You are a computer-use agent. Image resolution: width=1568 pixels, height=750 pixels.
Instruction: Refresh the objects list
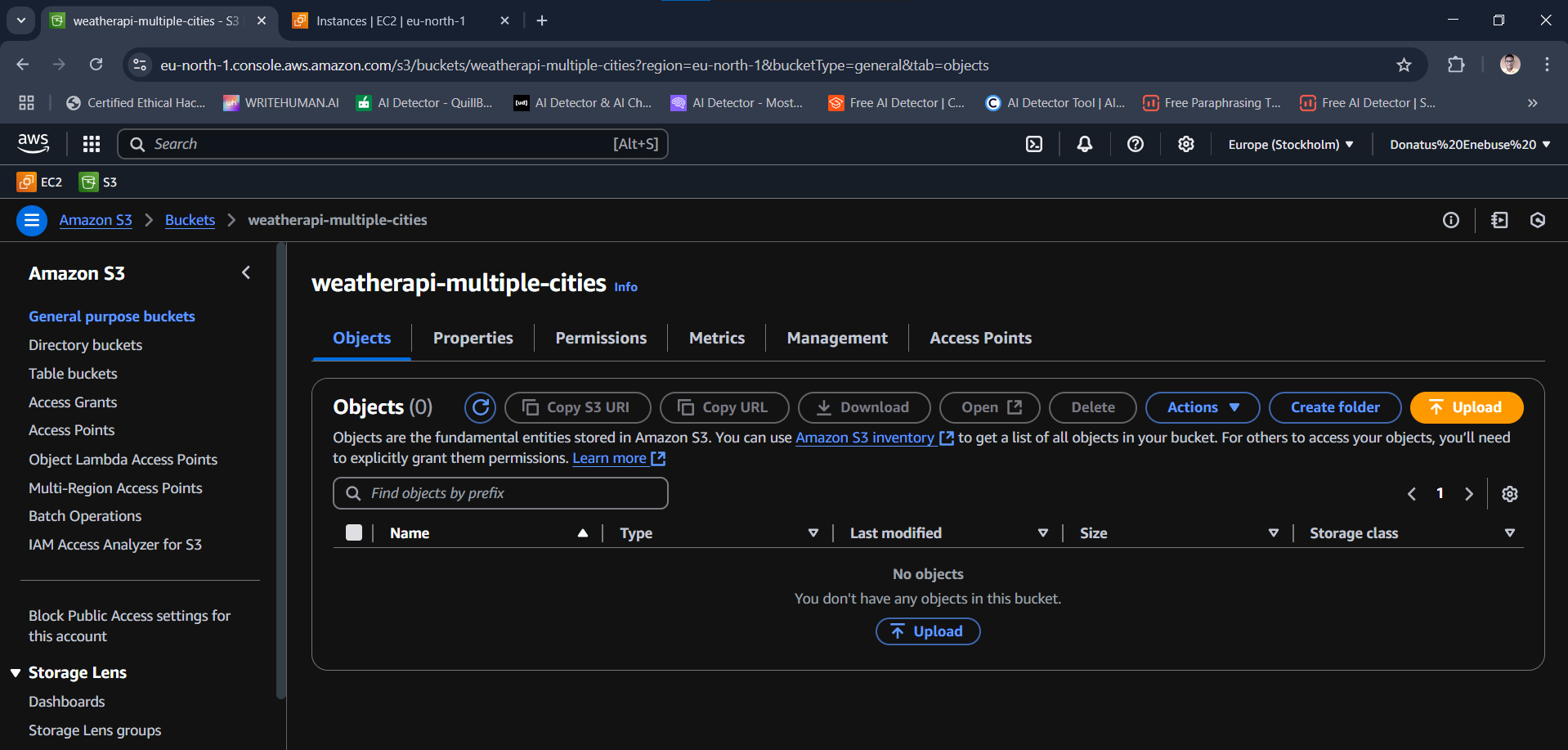(480, 407)
